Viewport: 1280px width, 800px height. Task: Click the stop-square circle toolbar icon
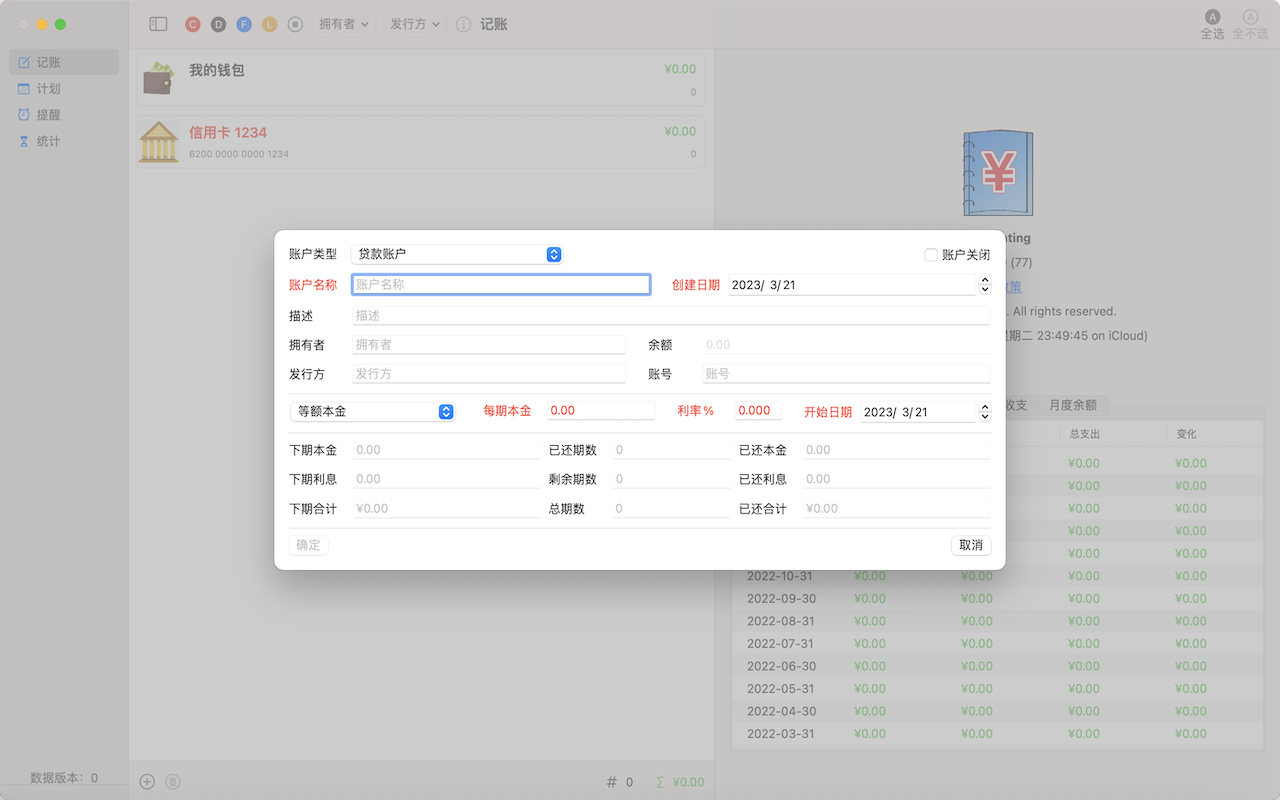pyautogui.click(x=295, y=24)
